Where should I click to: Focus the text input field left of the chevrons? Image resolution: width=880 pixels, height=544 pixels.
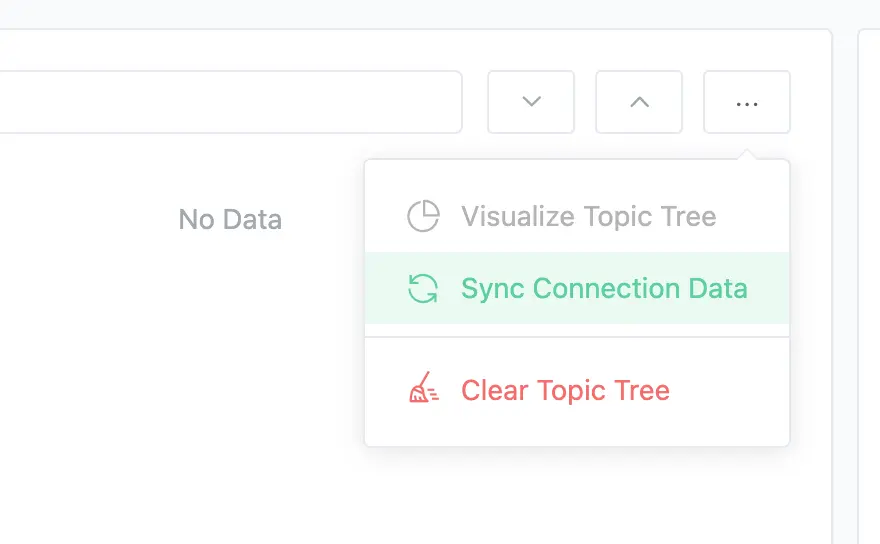point(230,102)
